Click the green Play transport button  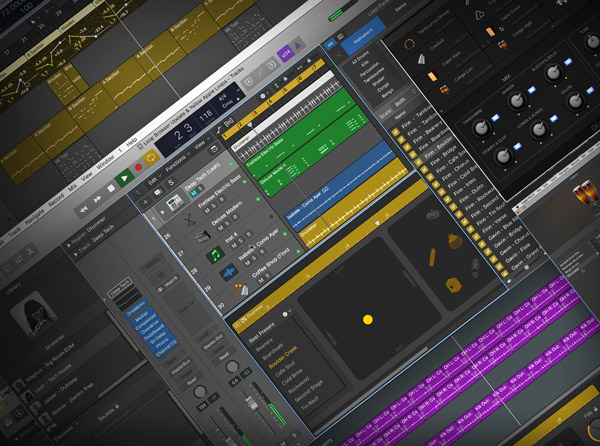click(x=124, y=179)
